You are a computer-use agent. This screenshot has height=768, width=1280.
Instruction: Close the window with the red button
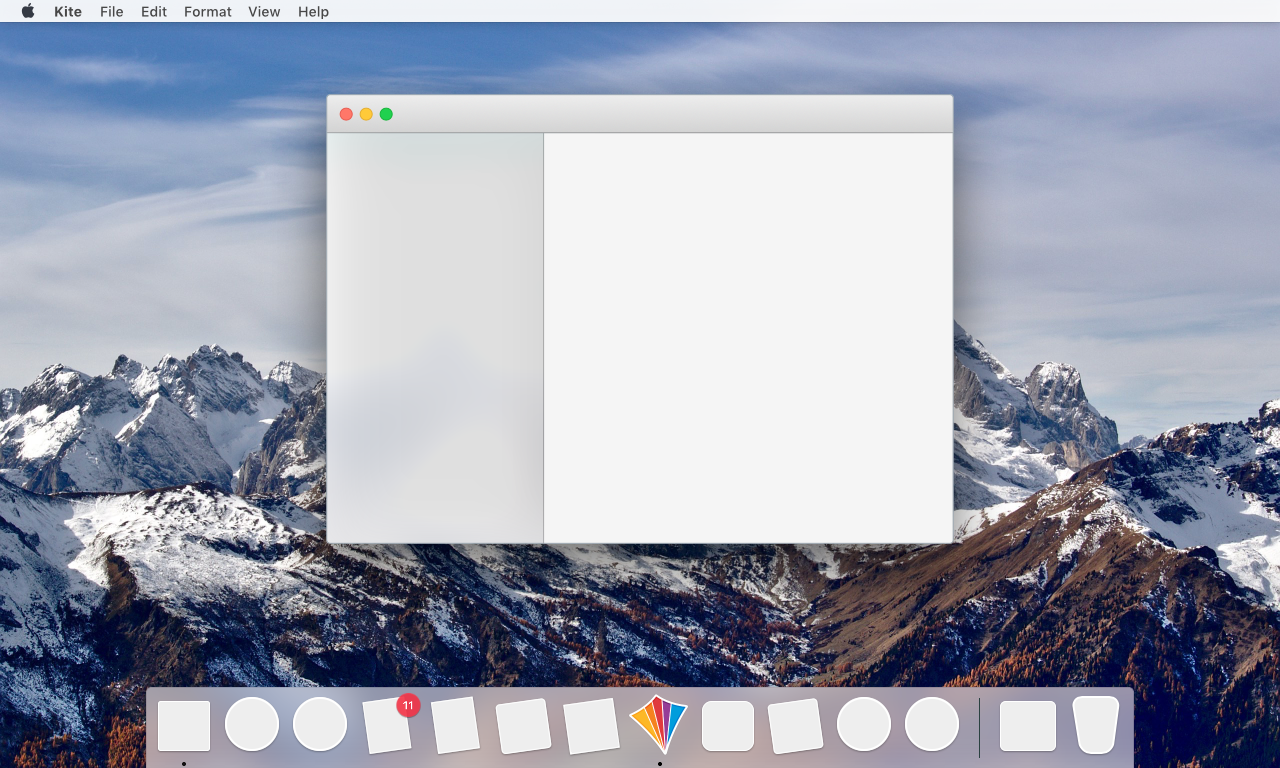(346, 114)
